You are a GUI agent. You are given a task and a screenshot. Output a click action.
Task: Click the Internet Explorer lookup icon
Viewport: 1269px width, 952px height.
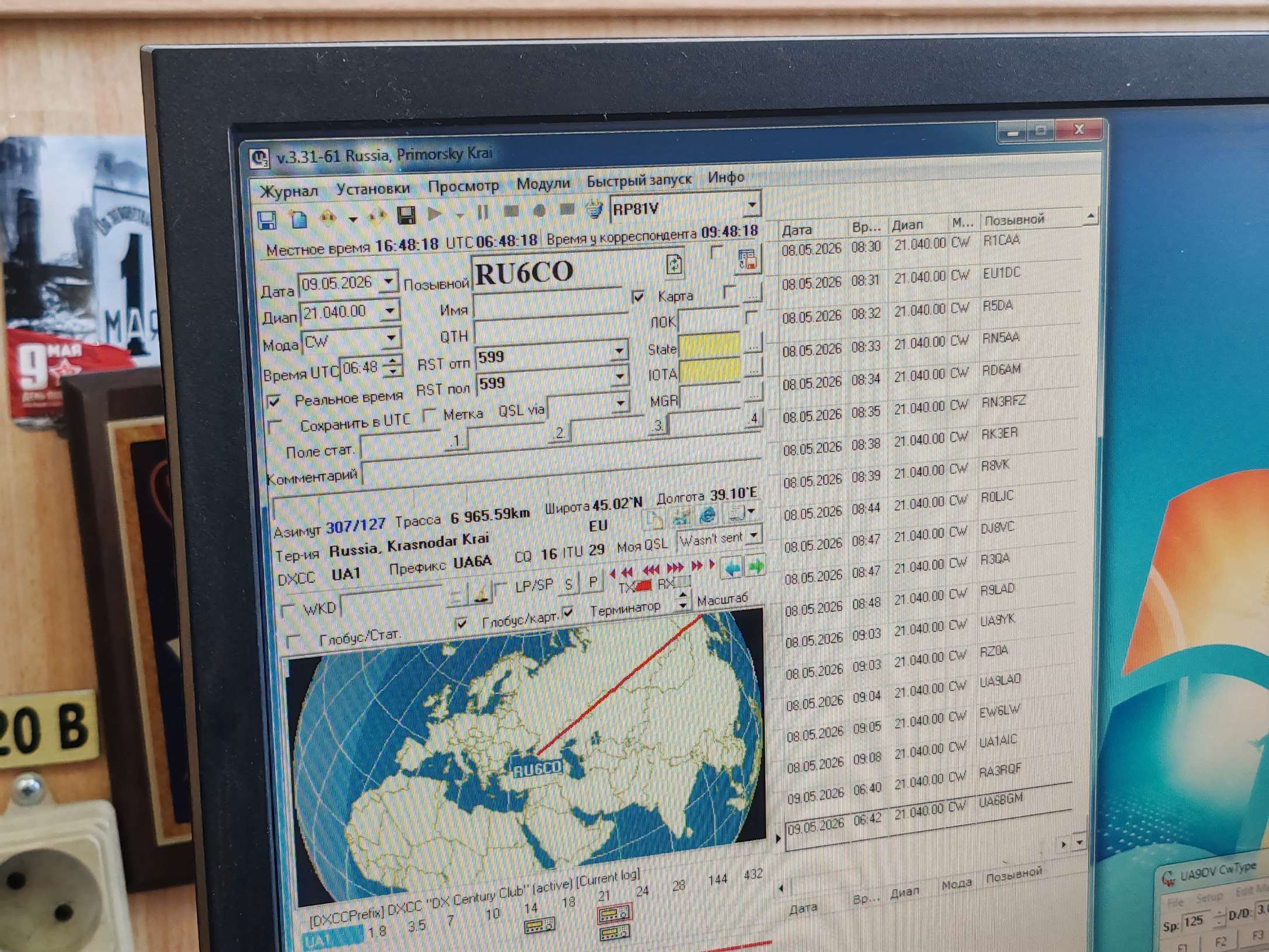(707, 515)
